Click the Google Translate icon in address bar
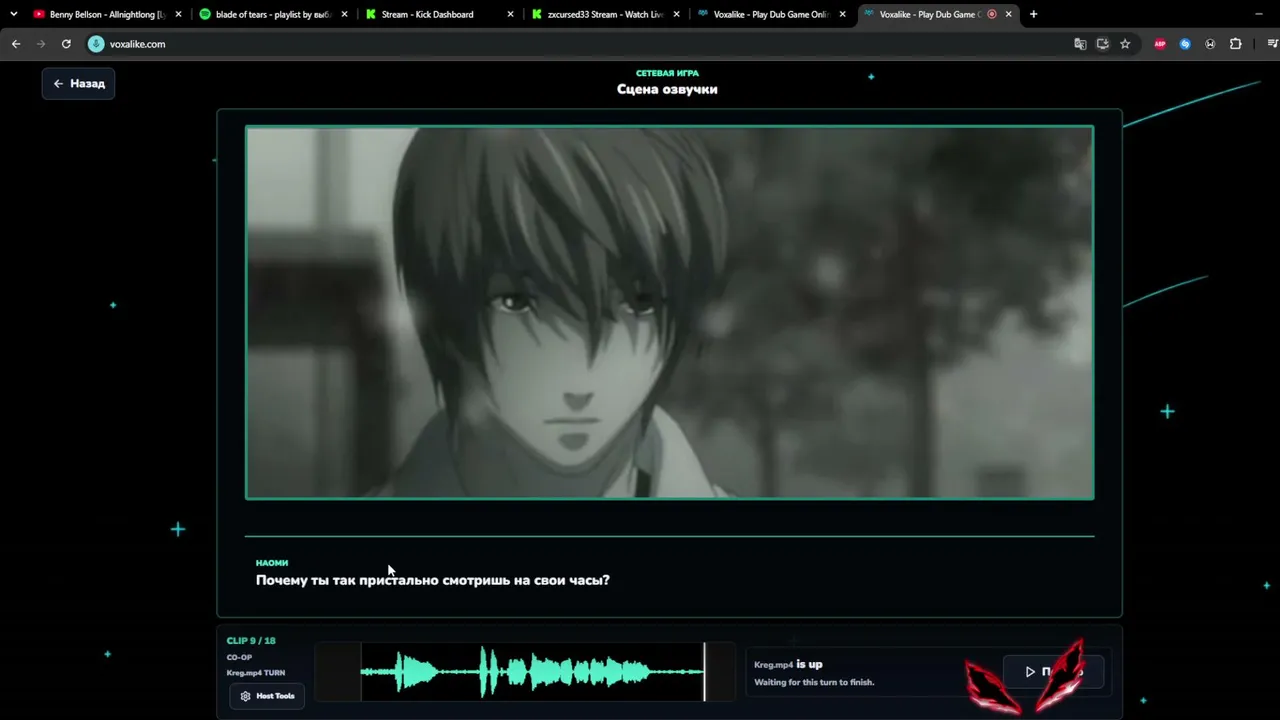The image size is (1280, 720). 1080,44
